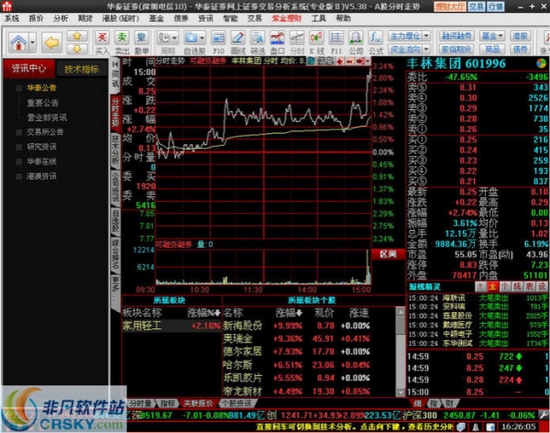Click 理财大厅 button in title bar
The height and width of the screenshot is (433, 550).
tap(450, 6)
